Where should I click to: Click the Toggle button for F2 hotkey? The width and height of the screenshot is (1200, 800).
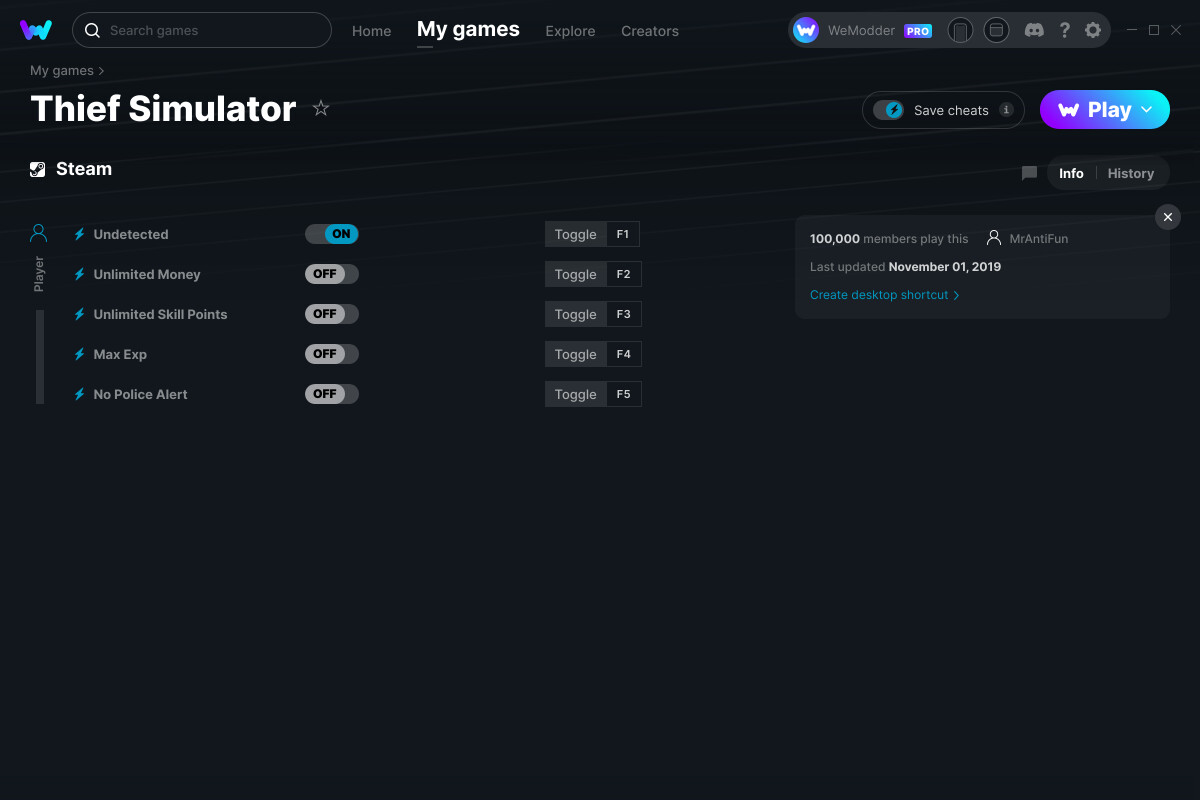coord(575,274)
